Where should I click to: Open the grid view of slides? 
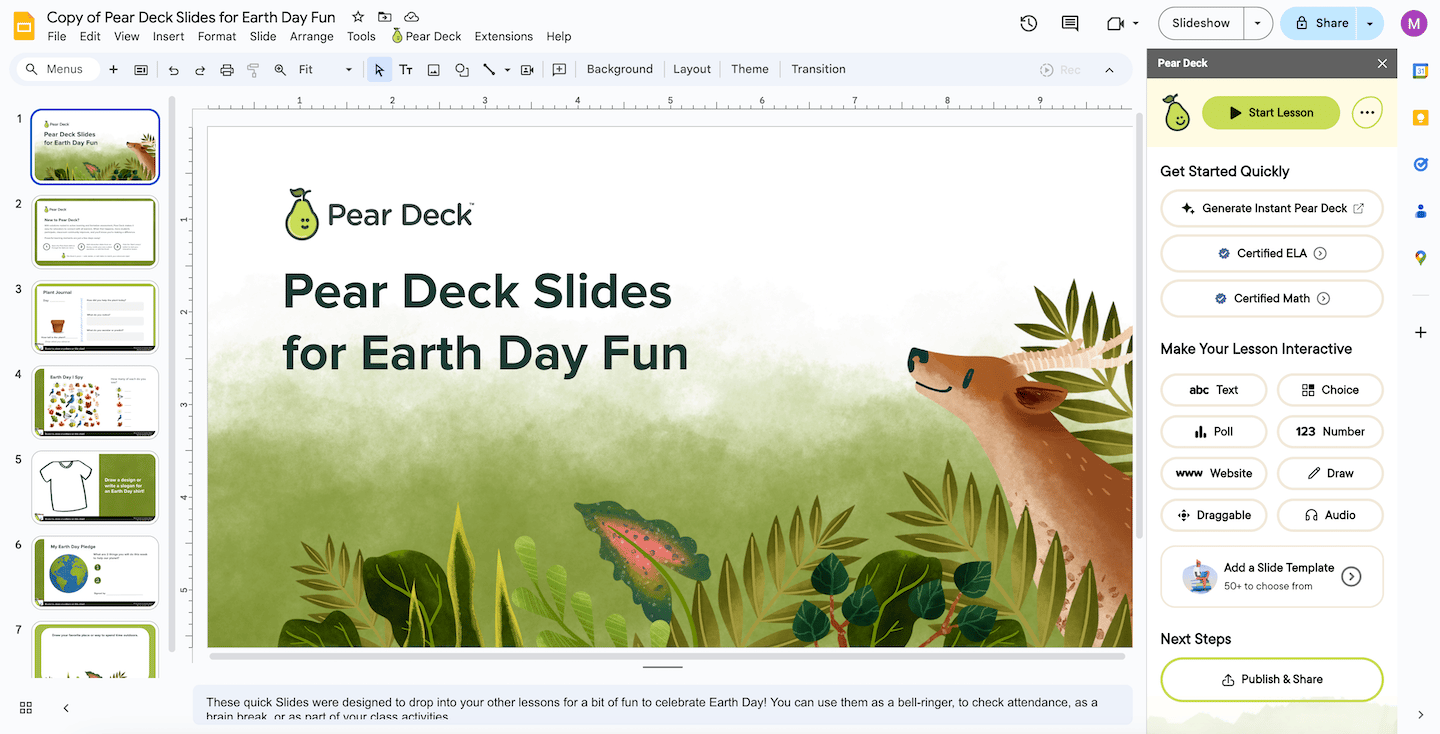(26, 708)
